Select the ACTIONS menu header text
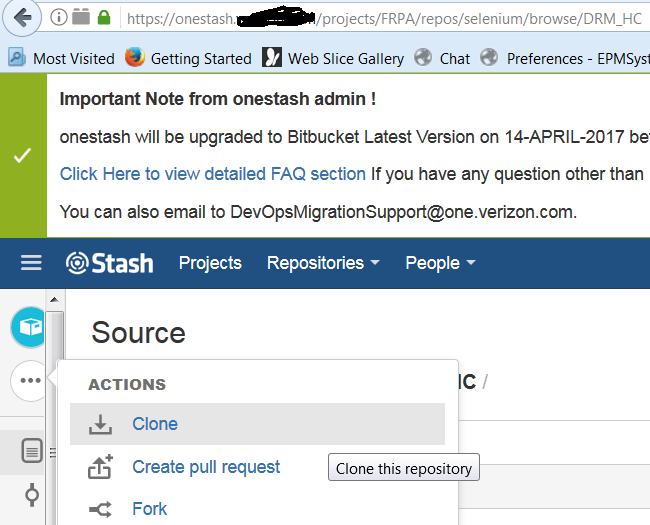 click(127, 384)
